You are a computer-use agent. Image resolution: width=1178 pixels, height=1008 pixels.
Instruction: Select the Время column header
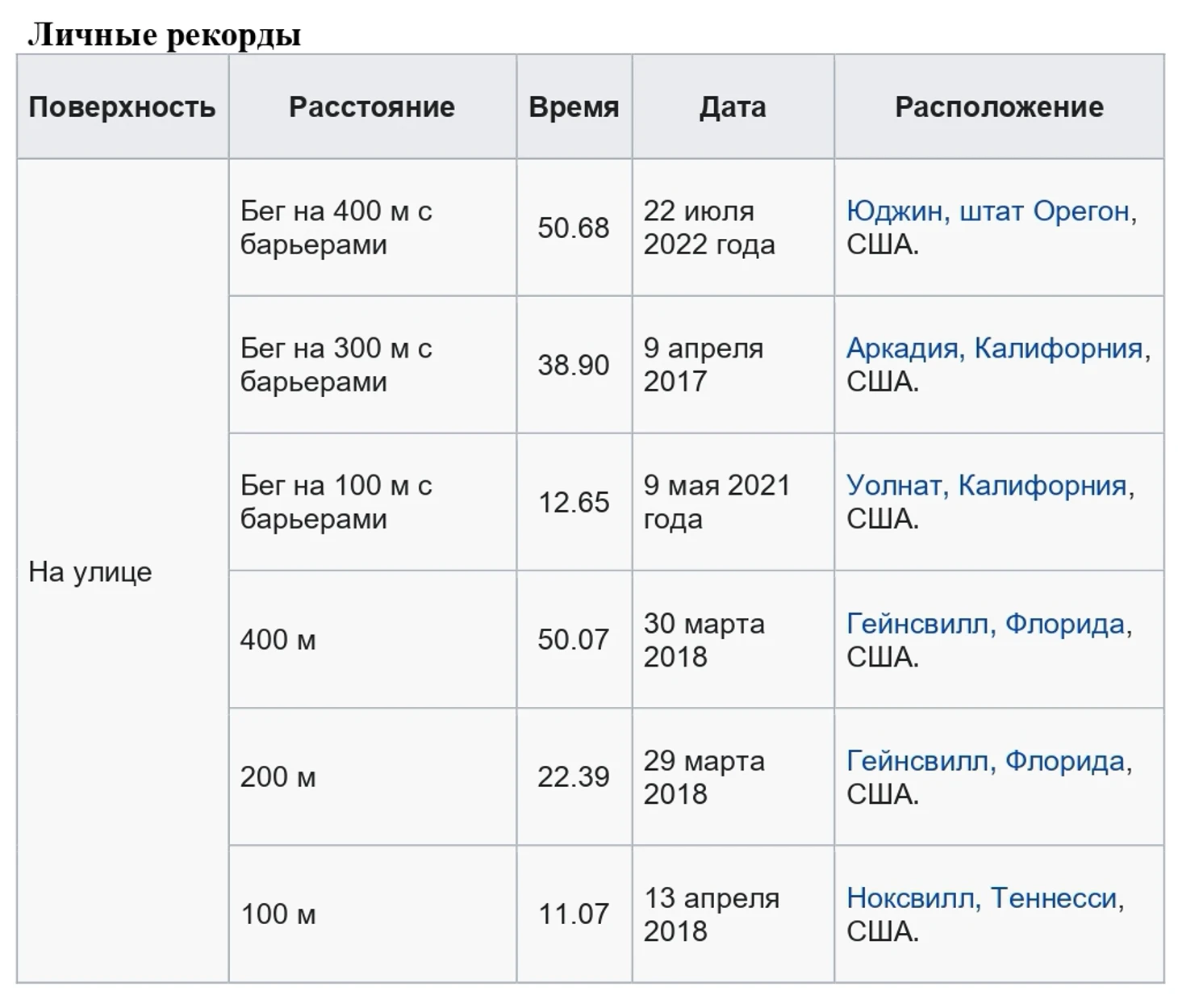[x=574, y=107]
